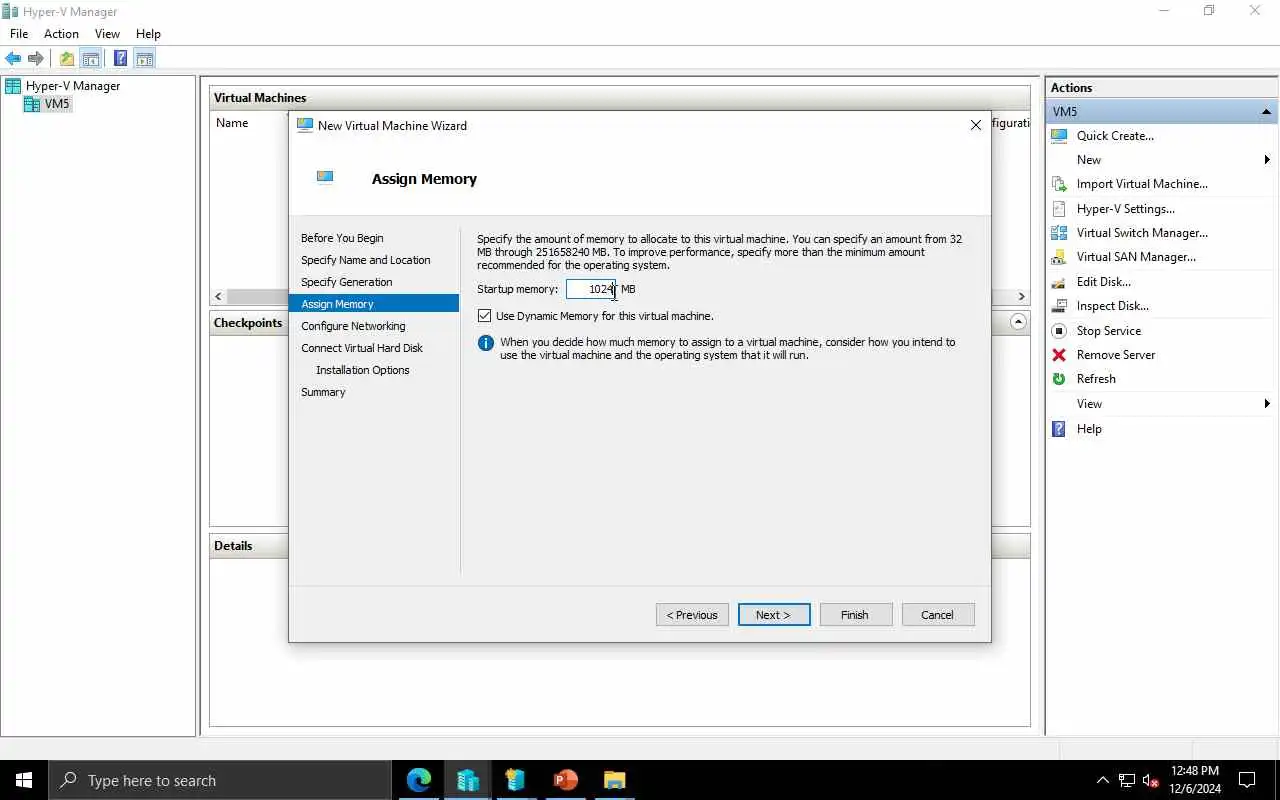This screenshot has height=800, width=1280.
Task: Go to Summary wizard step
Action: coord(323,392)
